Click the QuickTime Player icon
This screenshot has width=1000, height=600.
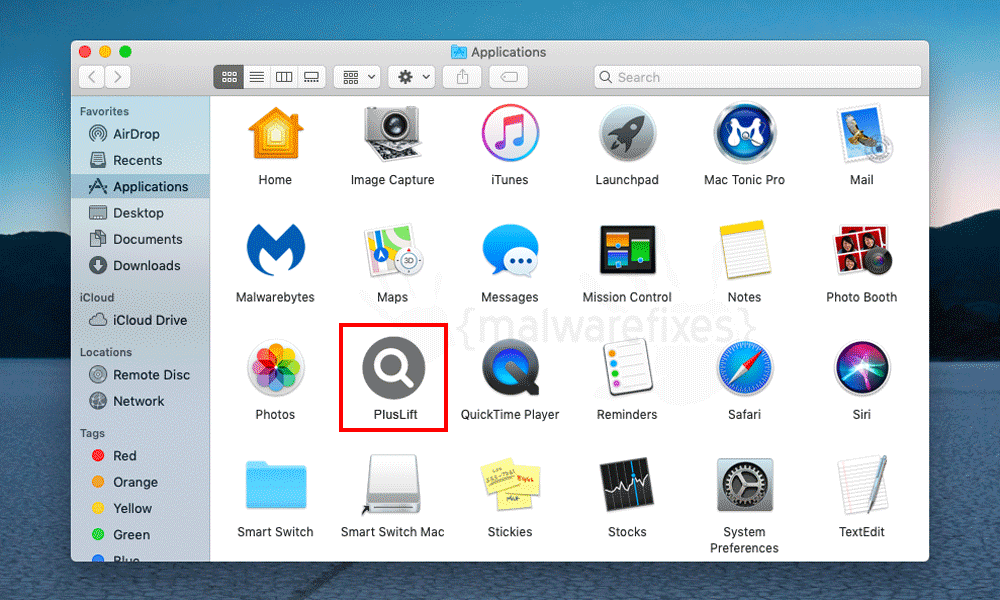510,368
